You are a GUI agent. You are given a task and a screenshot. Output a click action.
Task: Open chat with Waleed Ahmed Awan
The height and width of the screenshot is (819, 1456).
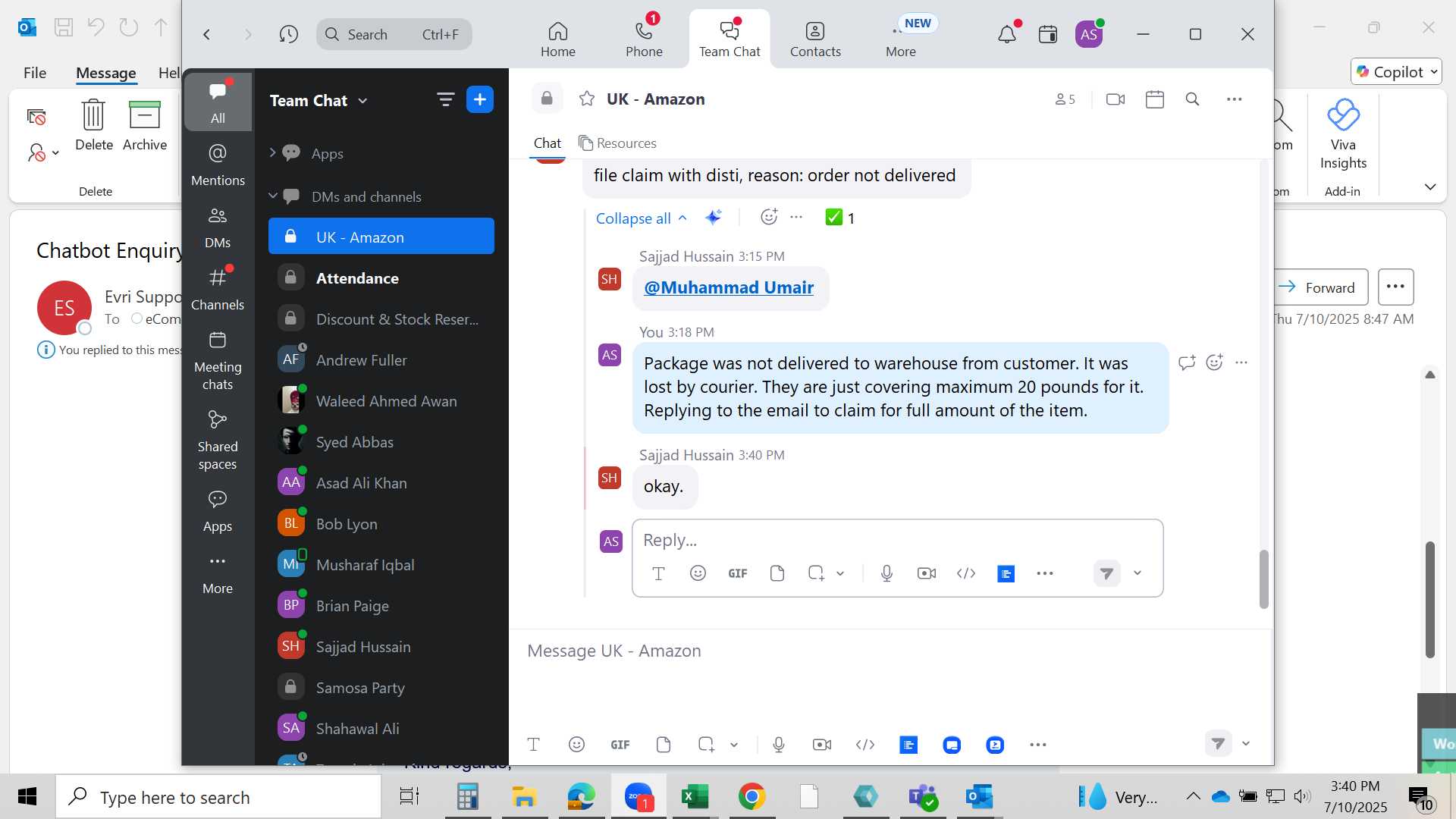click(381, 401)
